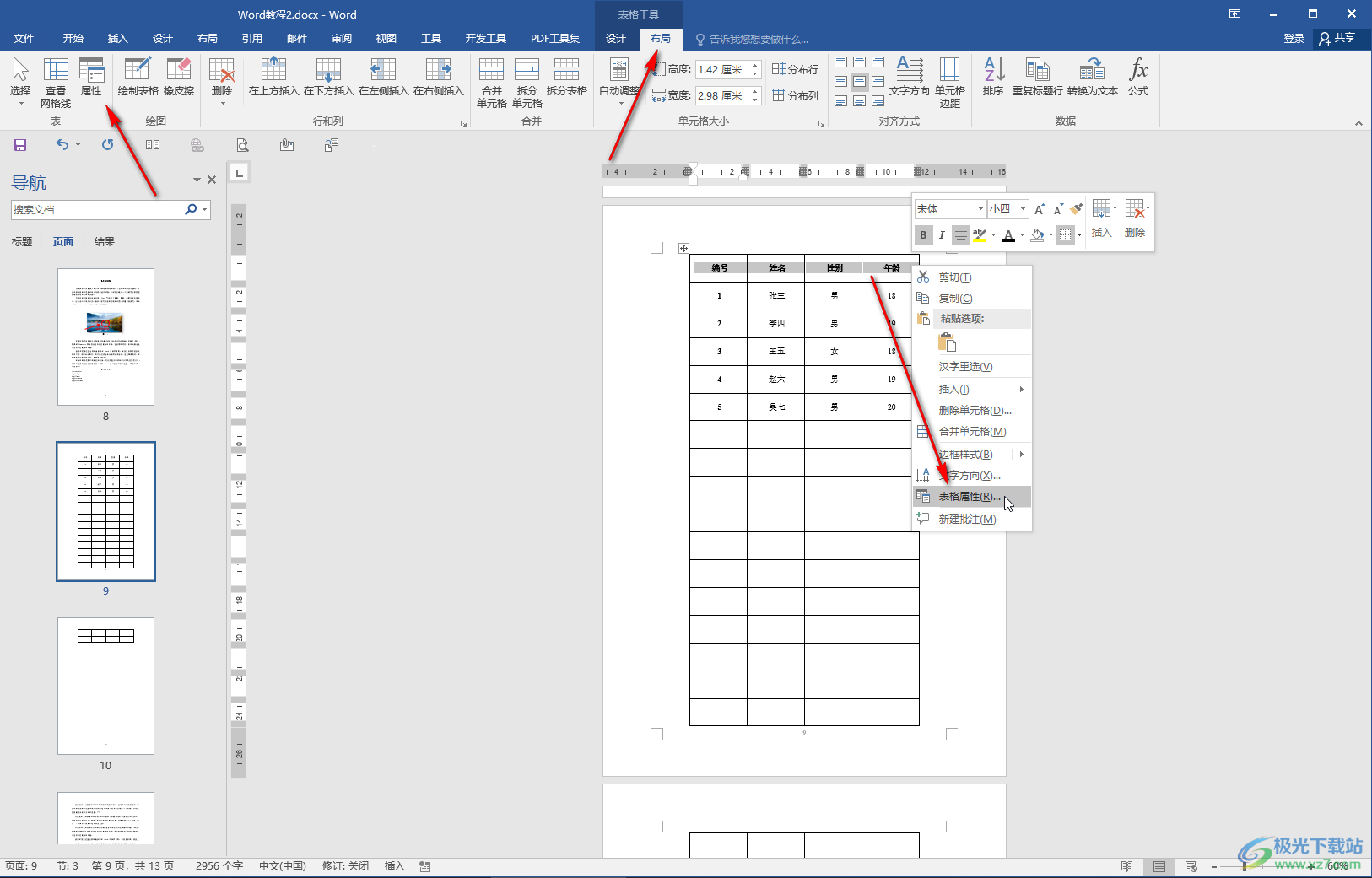Open the Delete (删除) ribbon dropdown
This screenshot has width=1372, height=878.
(x=222, y=81)
